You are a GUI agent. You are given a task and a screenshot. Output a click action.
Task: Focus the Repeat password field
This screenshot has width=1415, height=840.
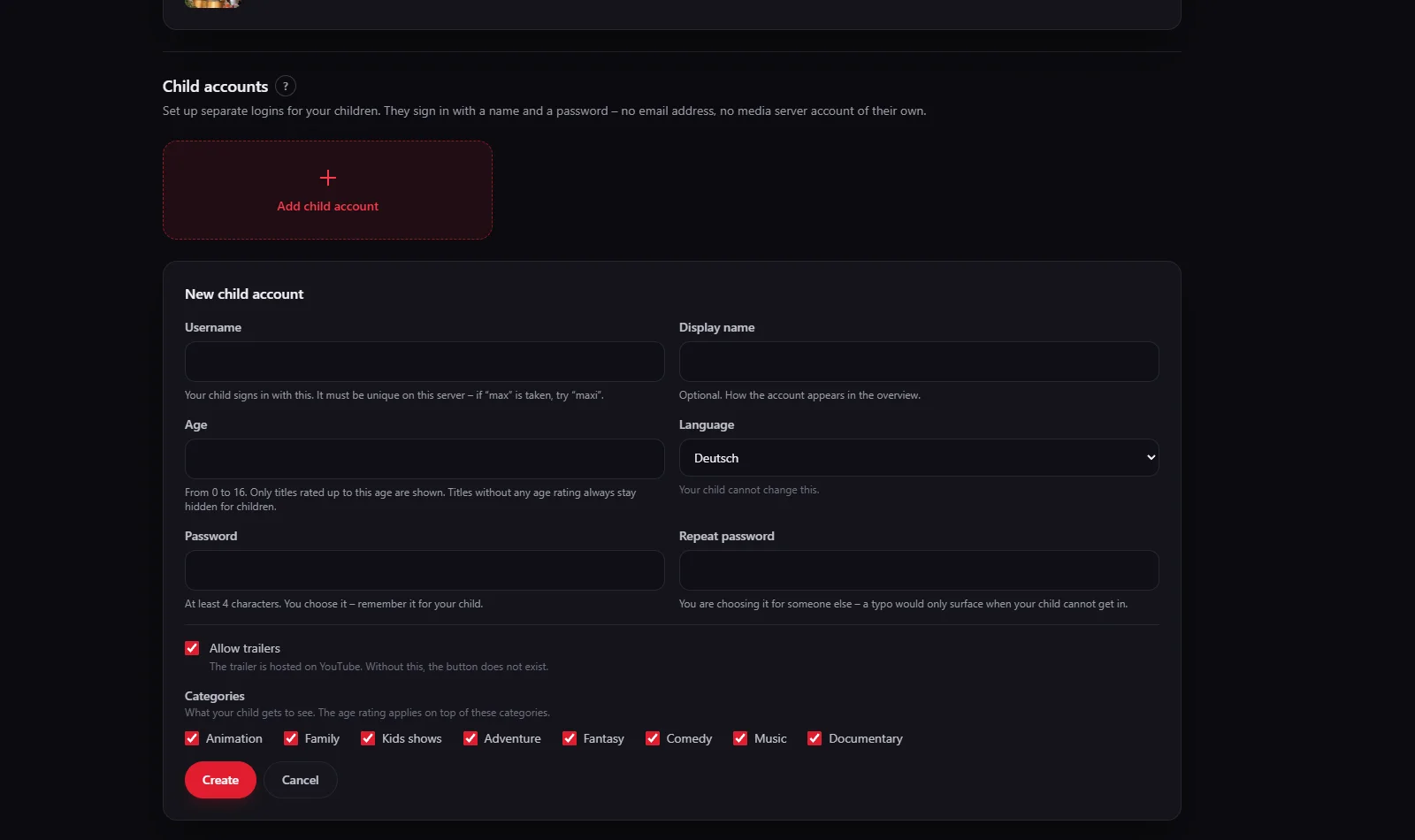coord(919,570)
